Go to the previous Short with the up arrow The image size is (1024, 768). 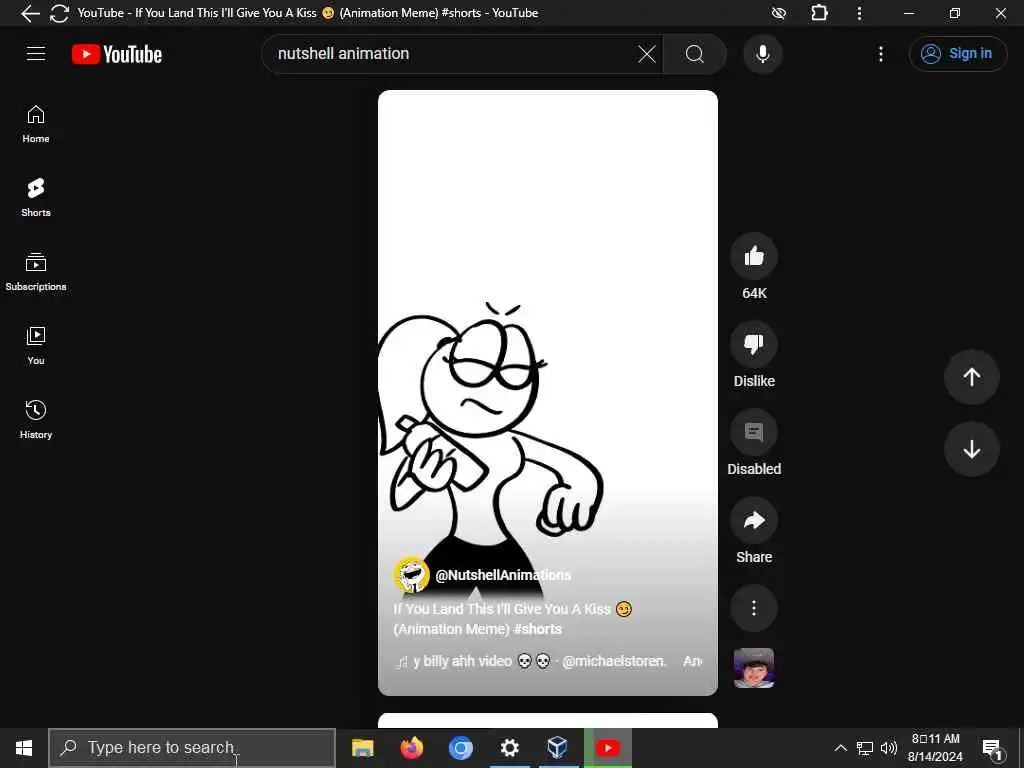pos(971,377)
